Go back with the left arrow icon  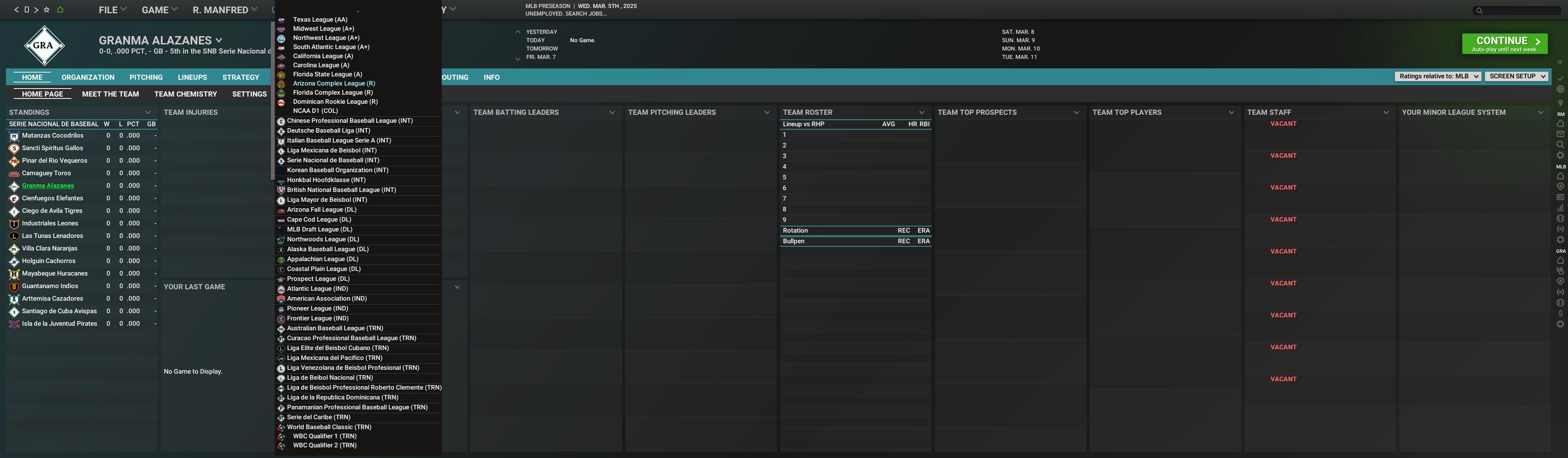[16, 10]
